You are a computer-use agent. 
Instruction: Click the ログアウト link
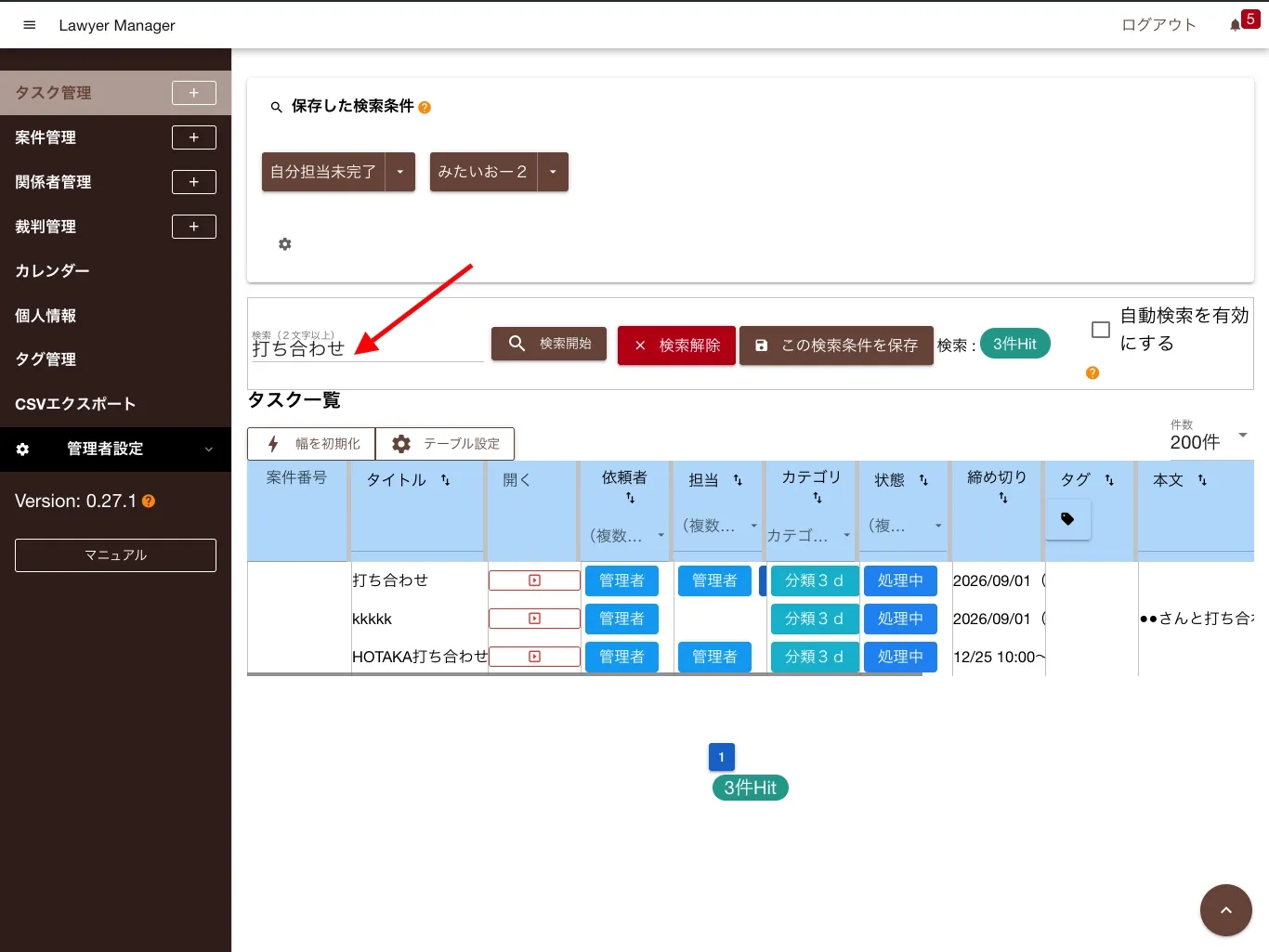[1158, 25]
